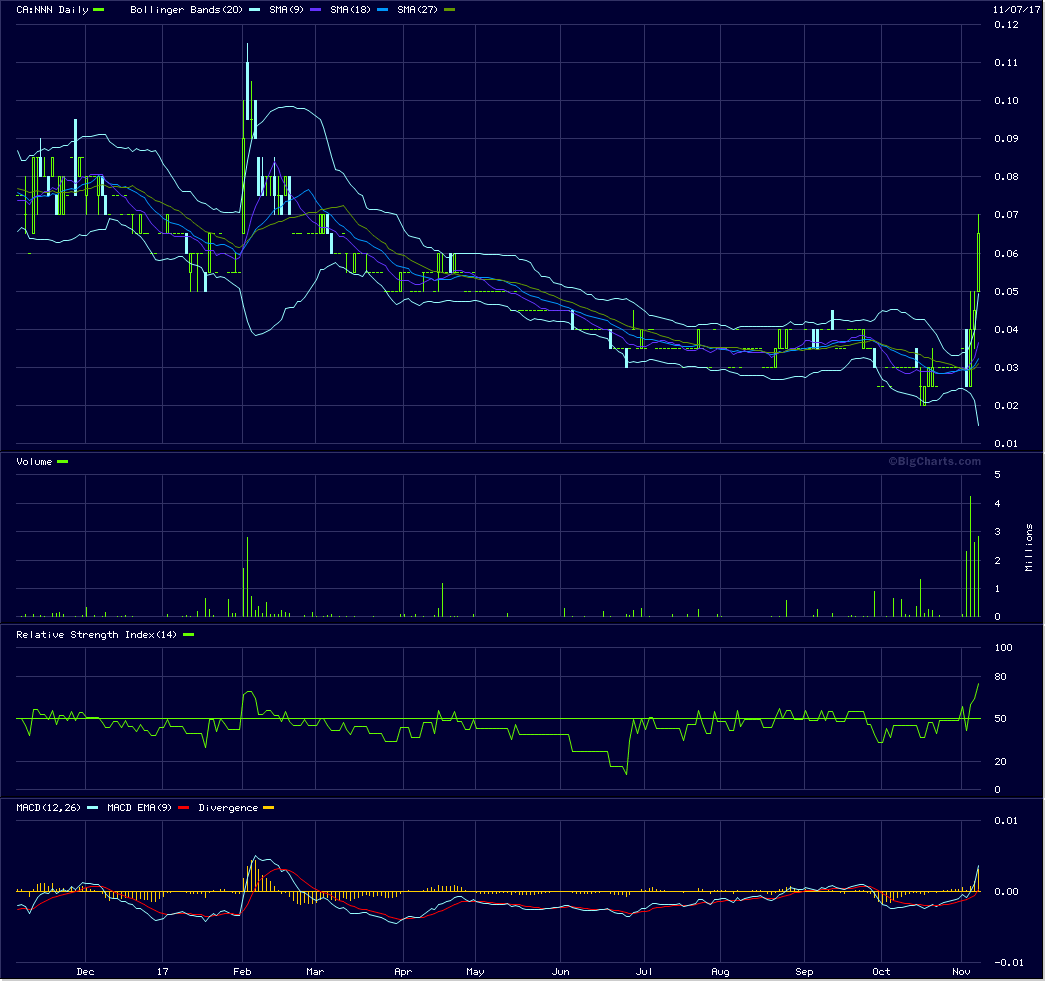Click the 0.12 price axis label
Image resolution: width=1045 pixels, height=981 pixels.
1006,25
